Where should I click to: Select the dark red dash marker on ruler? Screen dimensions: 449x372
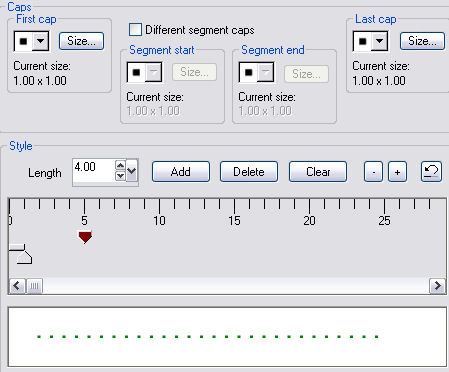[85, 237]
